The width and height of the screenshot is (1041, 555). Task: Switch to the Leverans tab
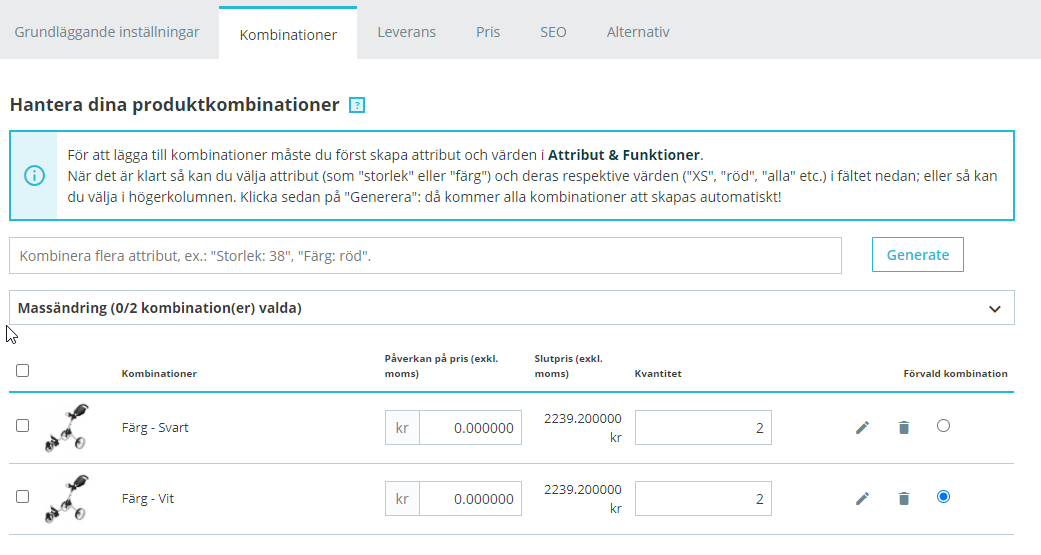[x=406, y=32]
